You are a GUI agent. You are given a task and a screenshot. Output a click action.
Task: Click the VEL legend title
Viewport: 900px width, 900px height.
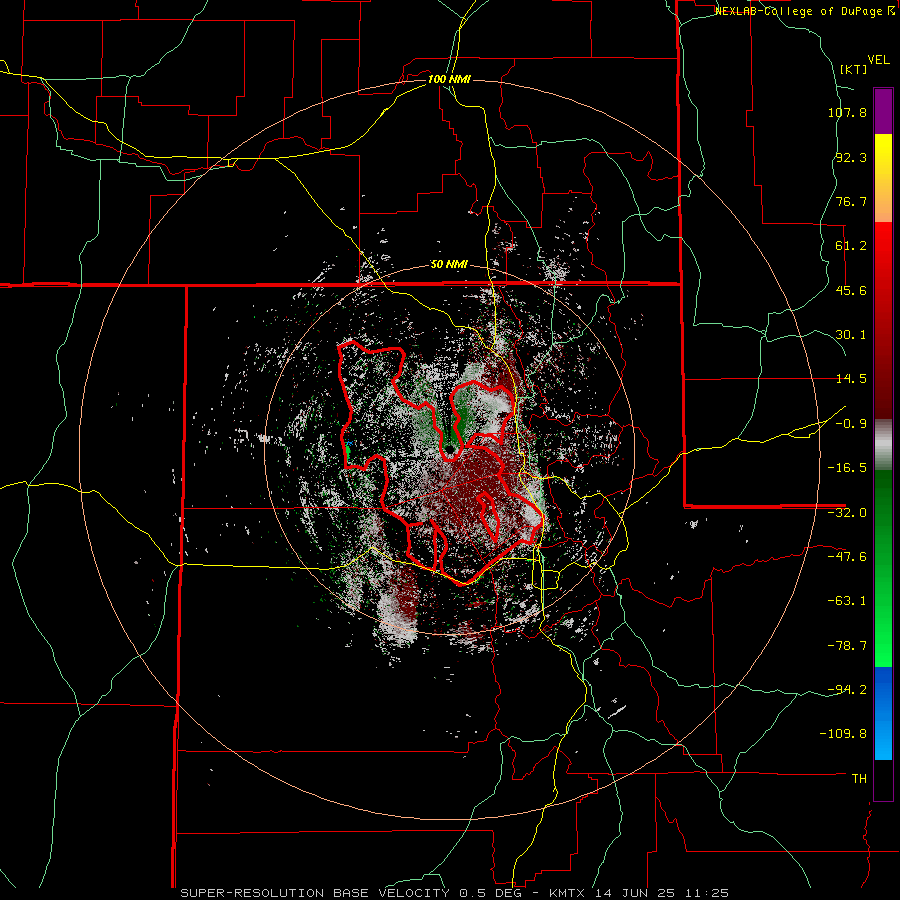[x=878, y=60]
